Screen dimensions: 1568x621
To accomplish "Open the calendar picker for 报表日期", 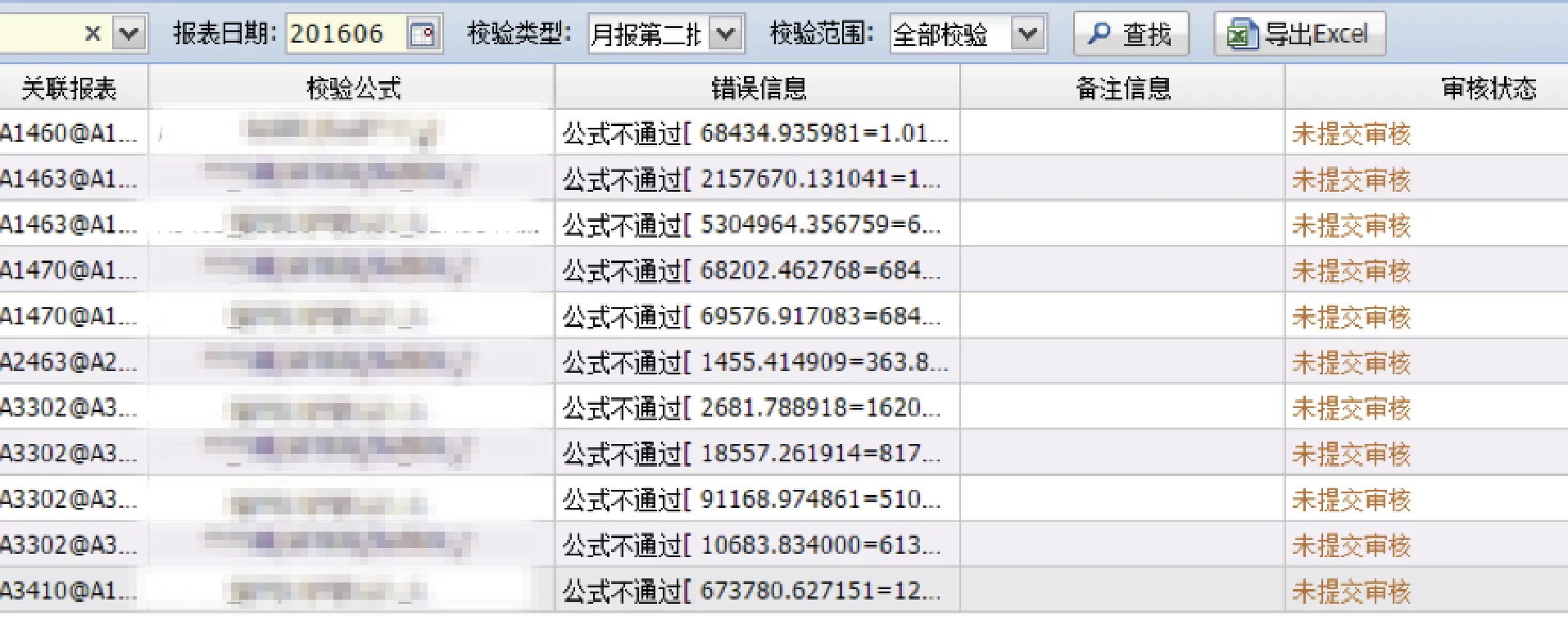I will (423, 34).
